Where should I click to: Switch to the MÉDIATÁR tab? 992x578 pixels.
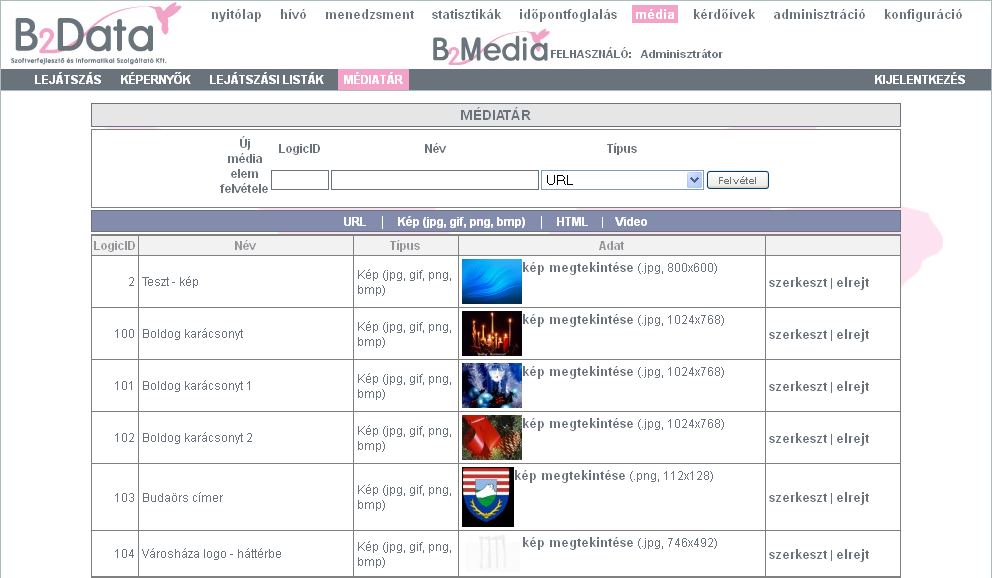[x=372, y=79]
